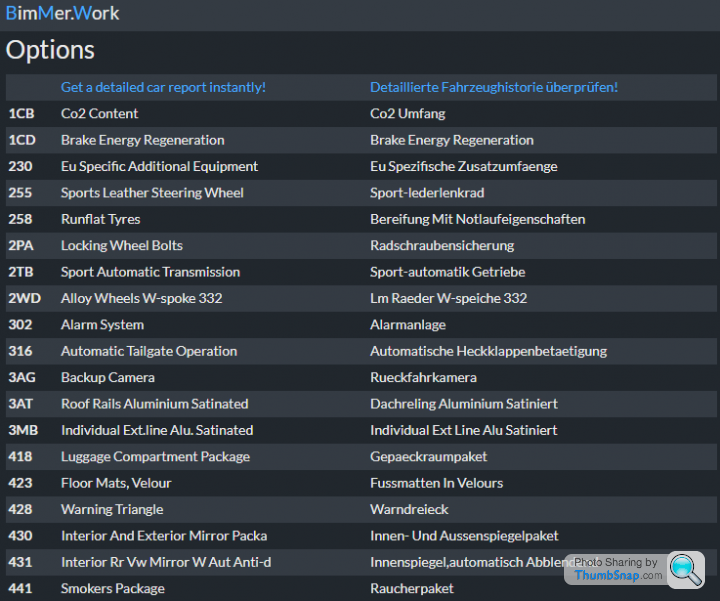Viewport: 720px width, 601px height.
Task: Click 'Radschraubensicherung' text
Action: pyautogui.click(x=442, y=246)
